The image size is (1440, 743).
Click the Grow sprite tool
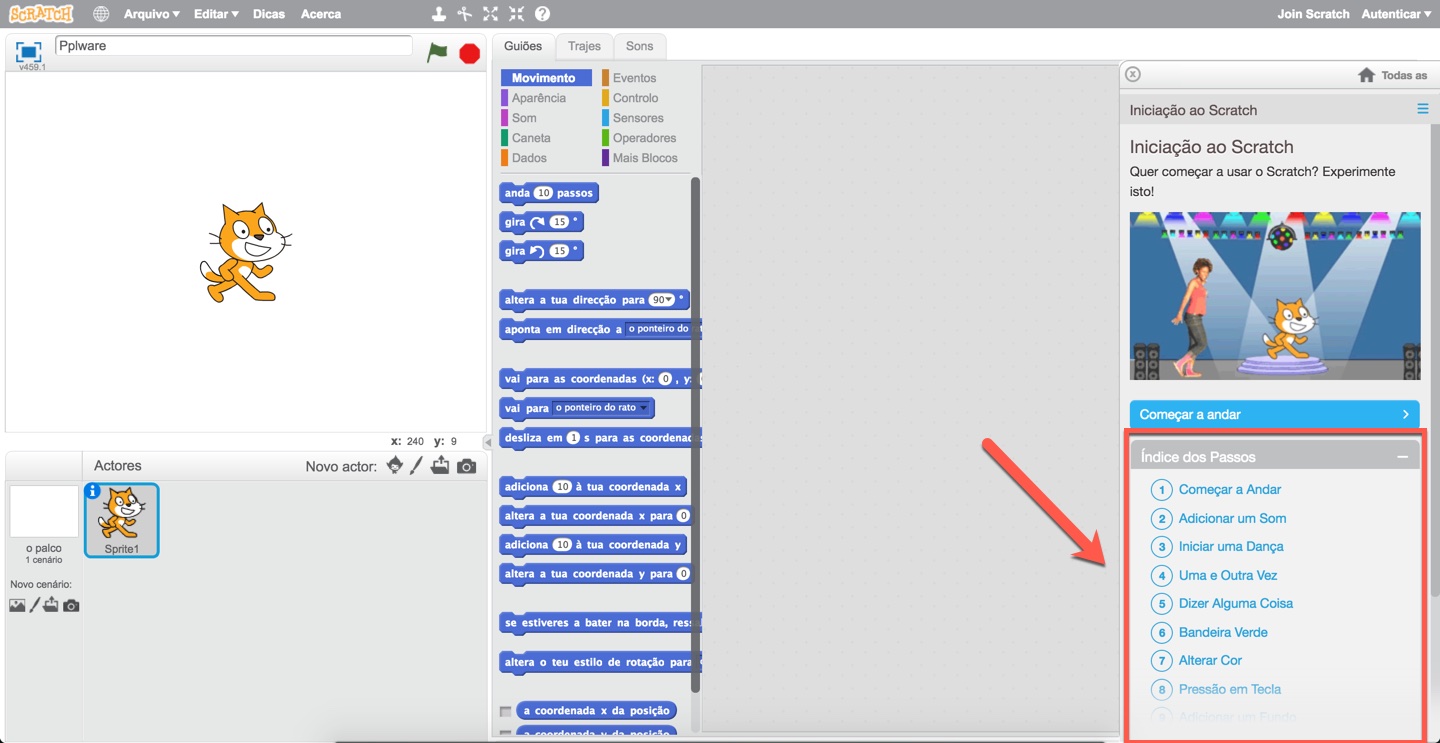tap(490, 14)
